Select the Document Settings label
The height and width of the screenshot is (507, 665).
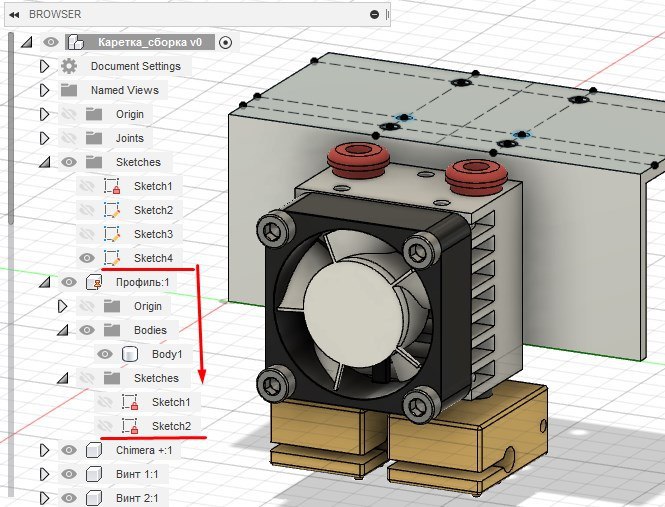pyautogui.click(x=136, y=66)
